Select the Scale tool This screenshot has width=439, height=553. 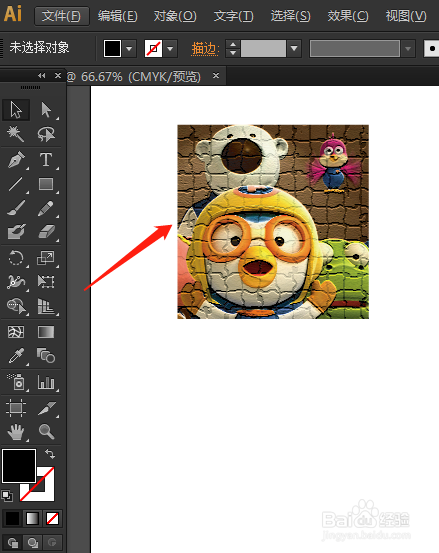tap(46, 258)
